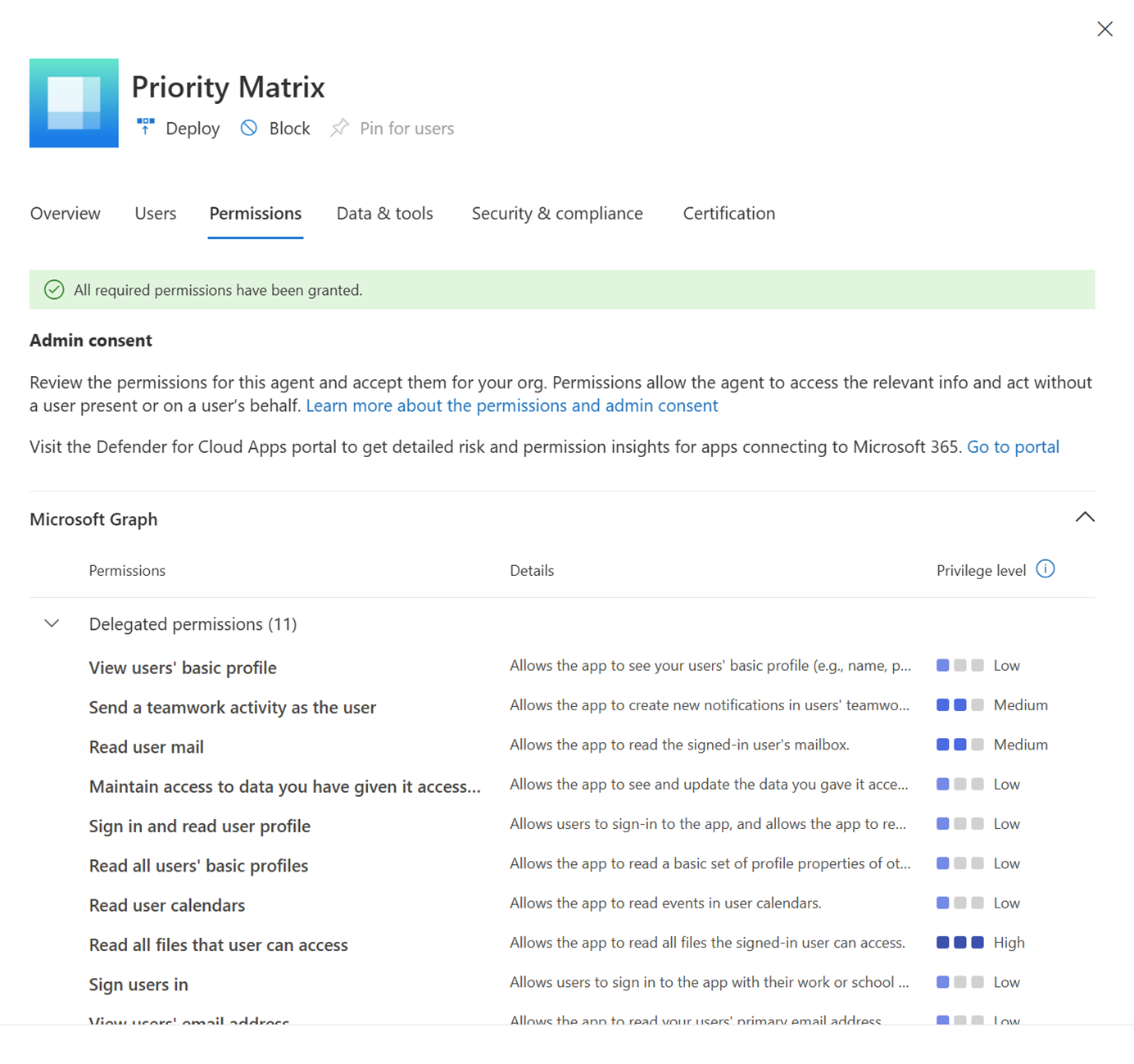Viewport: 1134px width, 1064px height.
Task: Open the Privilege level info tooltip
Action: tap(1046, 569)
